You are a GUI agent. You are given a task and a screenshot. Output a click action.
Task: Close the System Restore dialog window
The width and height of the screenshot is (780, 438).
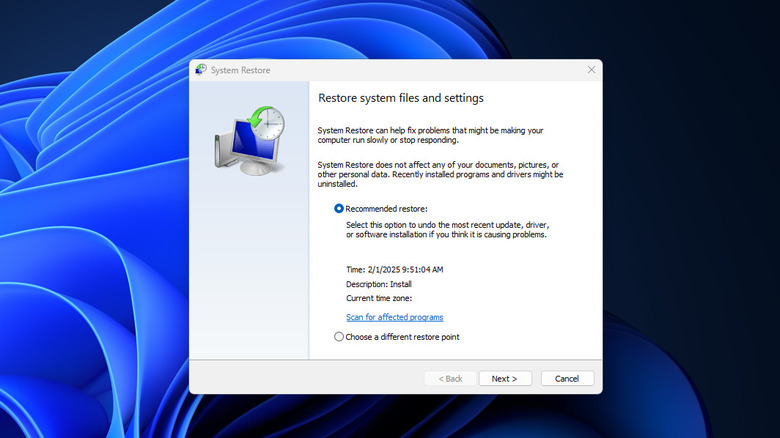[591, 70]
